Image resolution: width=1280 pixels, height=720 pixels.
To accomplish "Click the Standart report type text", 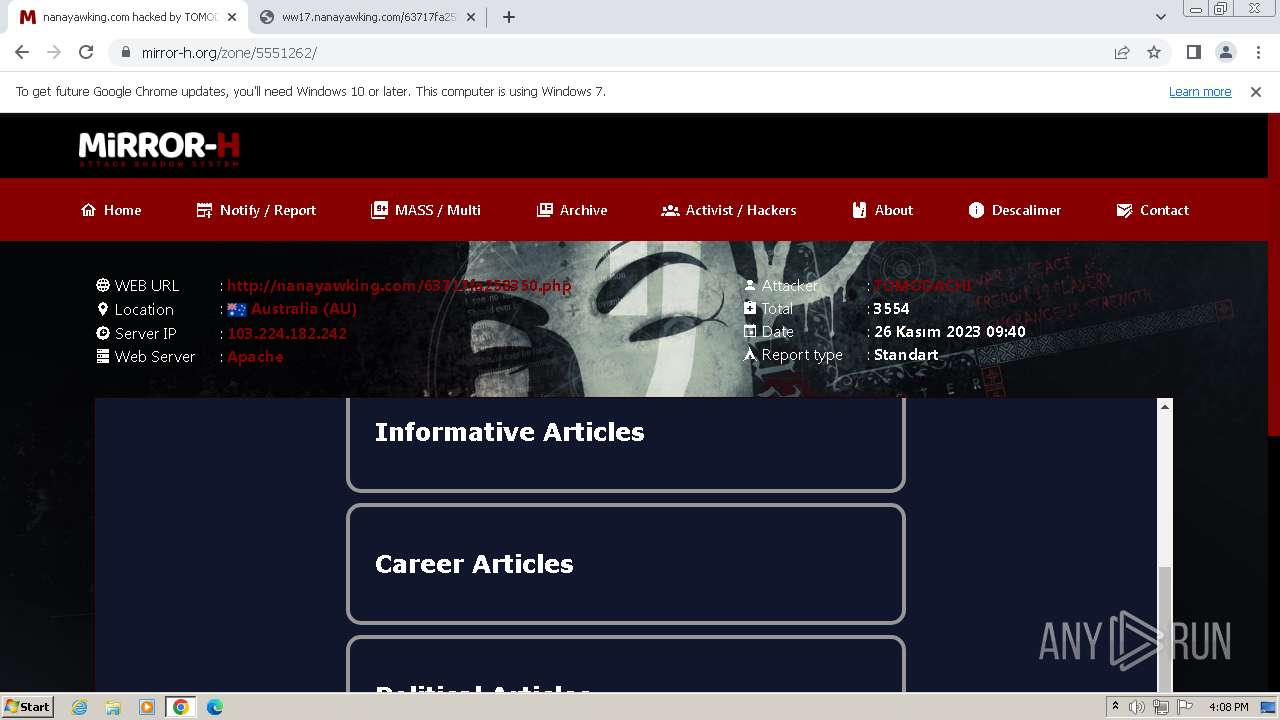I will coord(906,355).
